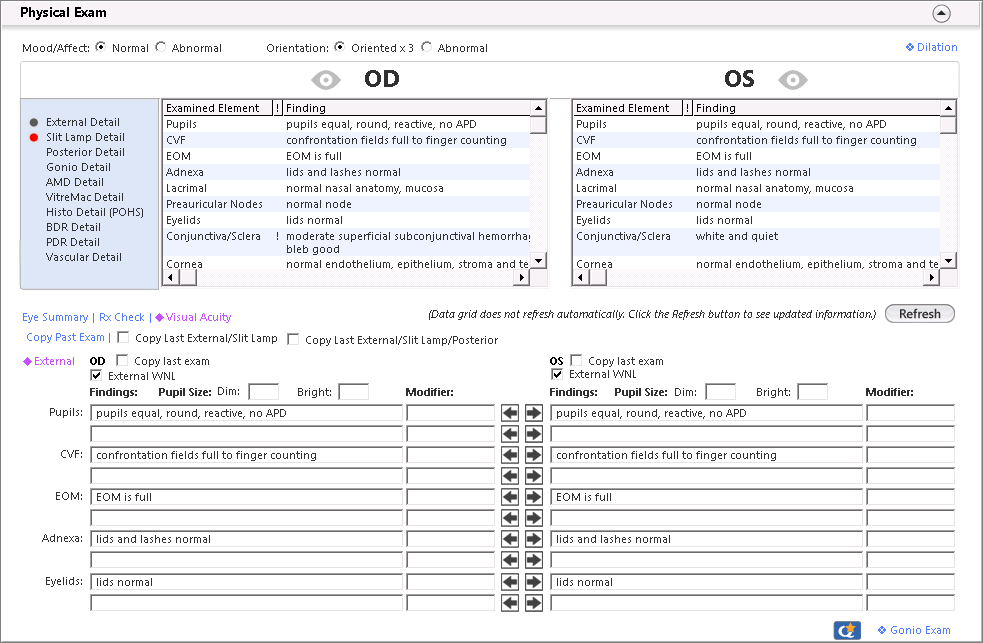983x643 pixels.
Task: Click left arrow on EOM row
Action: (x=510, y=497)
